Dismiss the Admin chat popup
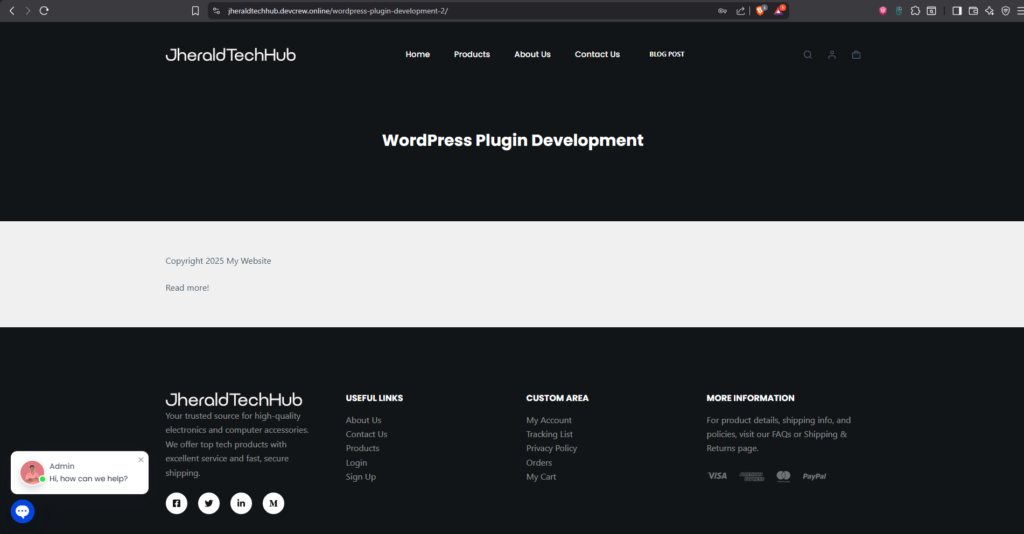 tap(141, 459)
